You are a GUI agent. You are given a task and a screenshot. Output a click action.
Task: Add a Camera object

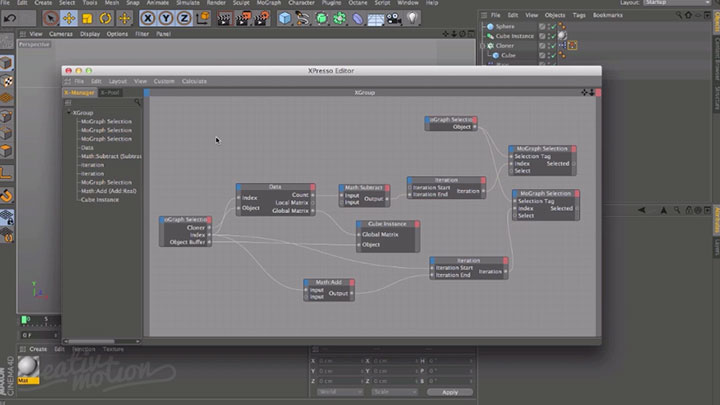point(394,18)
